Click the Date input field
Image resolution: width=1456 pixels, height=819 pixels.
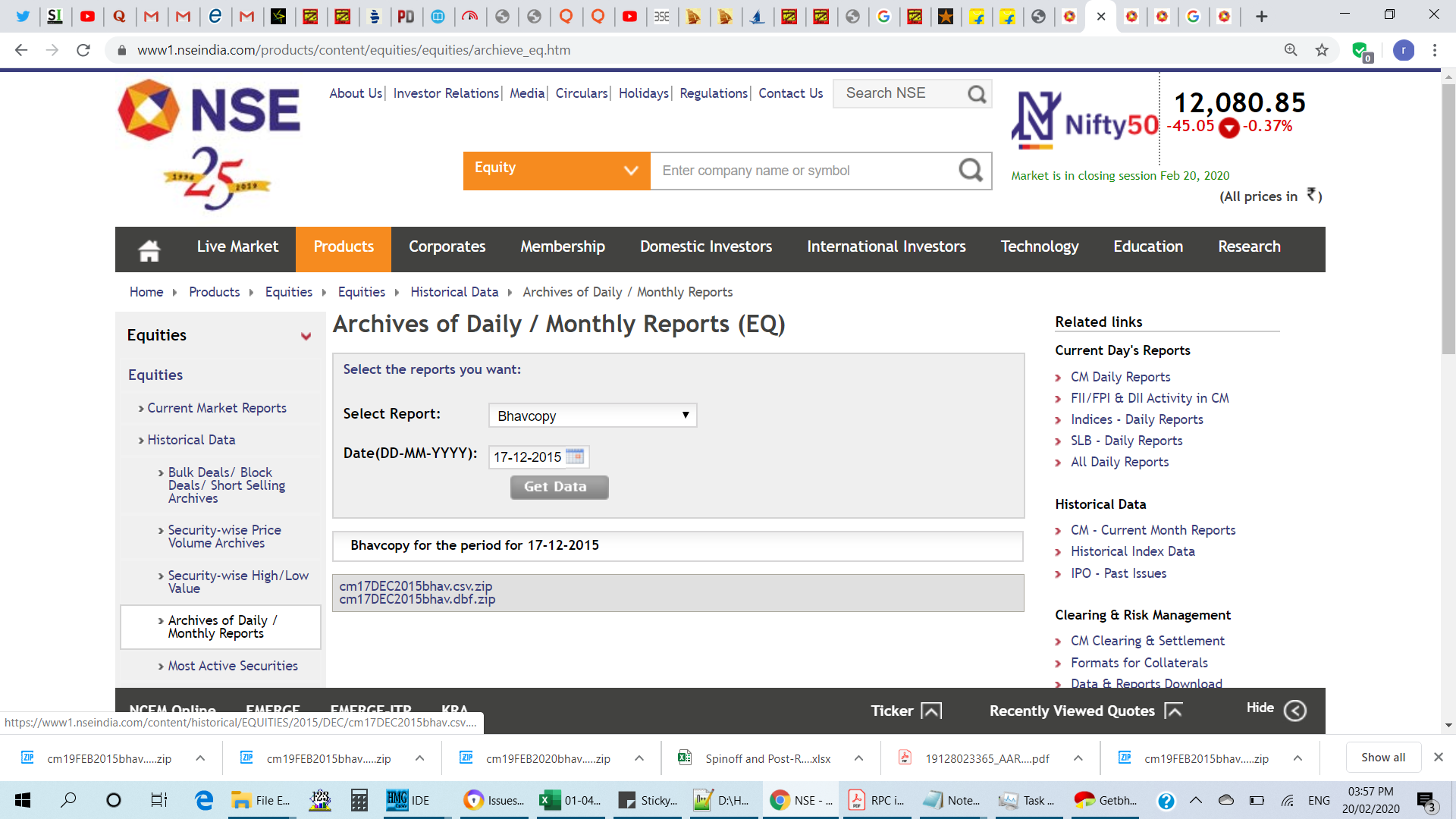pyautogui.click(x=528, y=457)
